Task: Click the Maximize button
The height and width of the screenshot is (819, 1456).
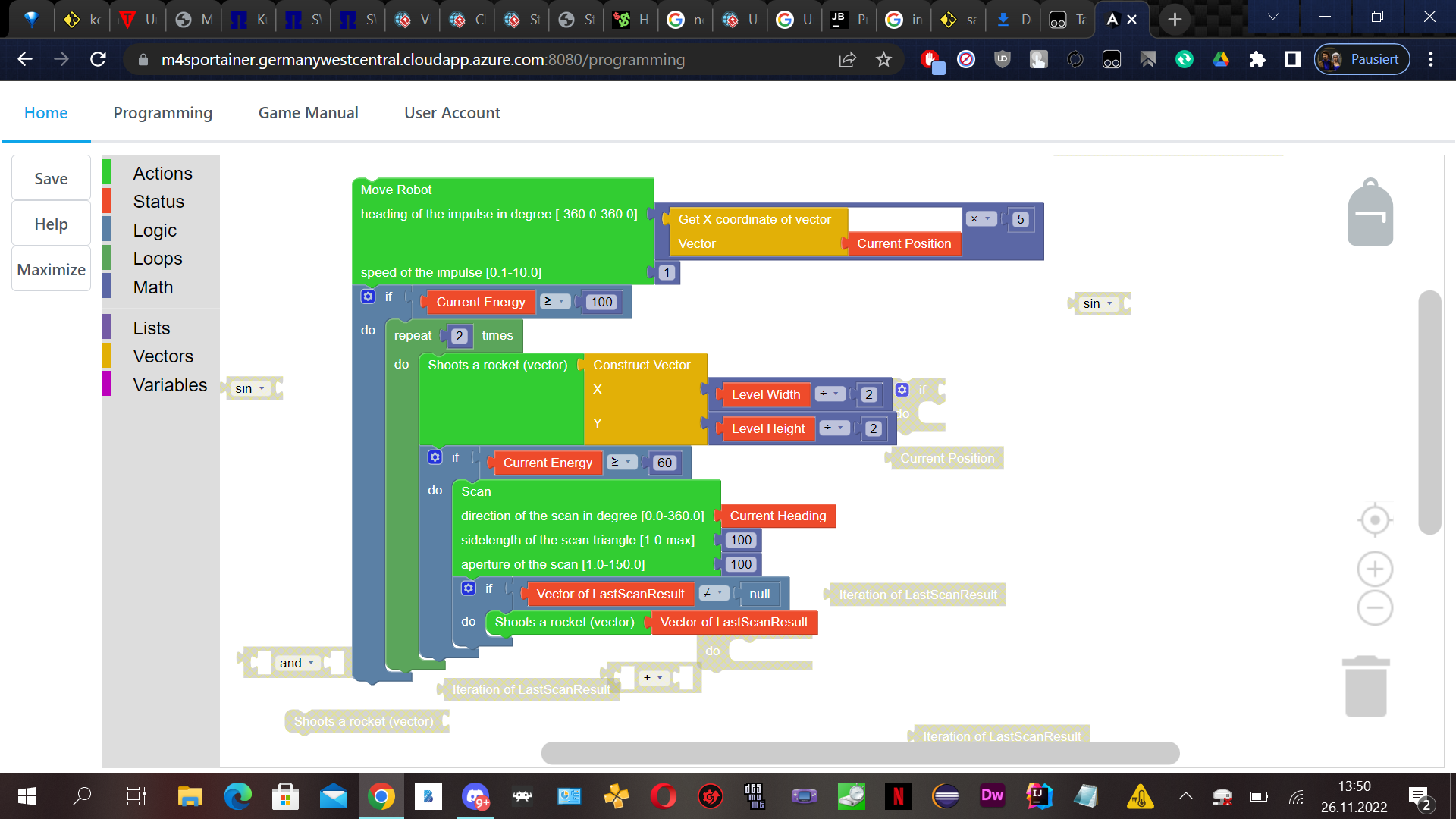Action: [x=51, y=270]
